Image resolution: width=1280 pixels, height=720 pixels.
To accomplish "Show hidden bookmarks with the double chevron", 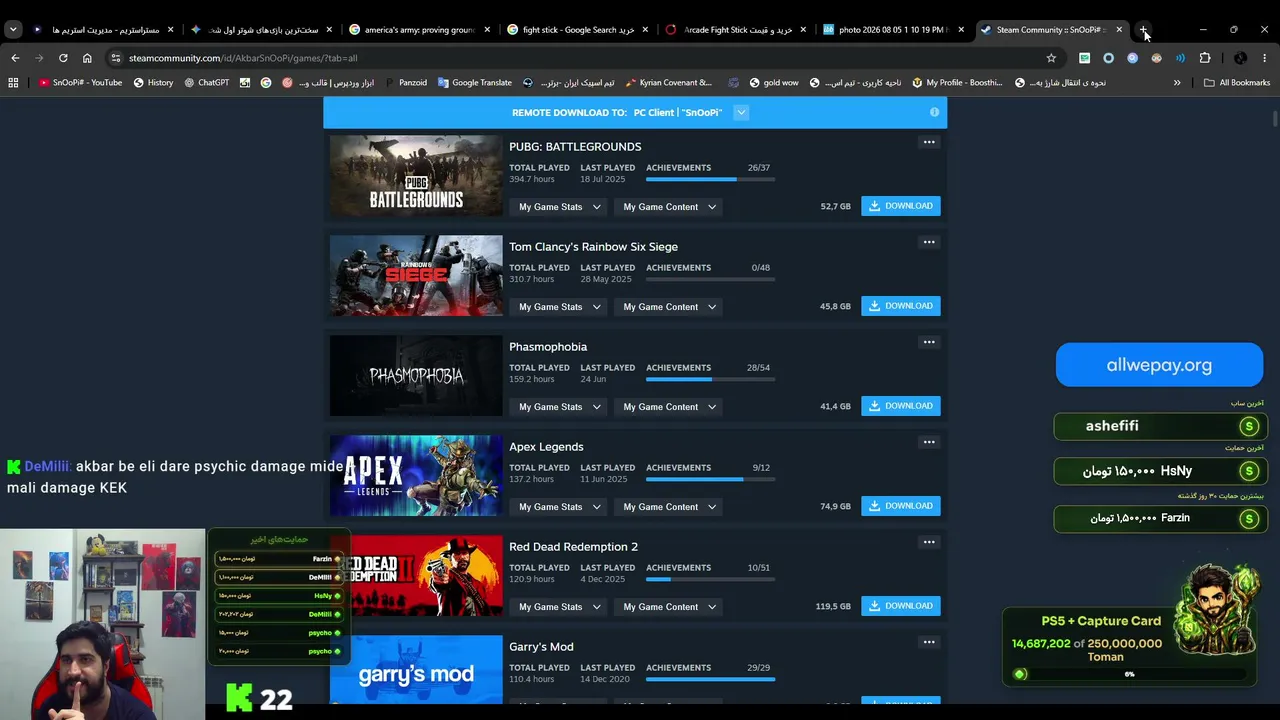I will pos(1177,83).
